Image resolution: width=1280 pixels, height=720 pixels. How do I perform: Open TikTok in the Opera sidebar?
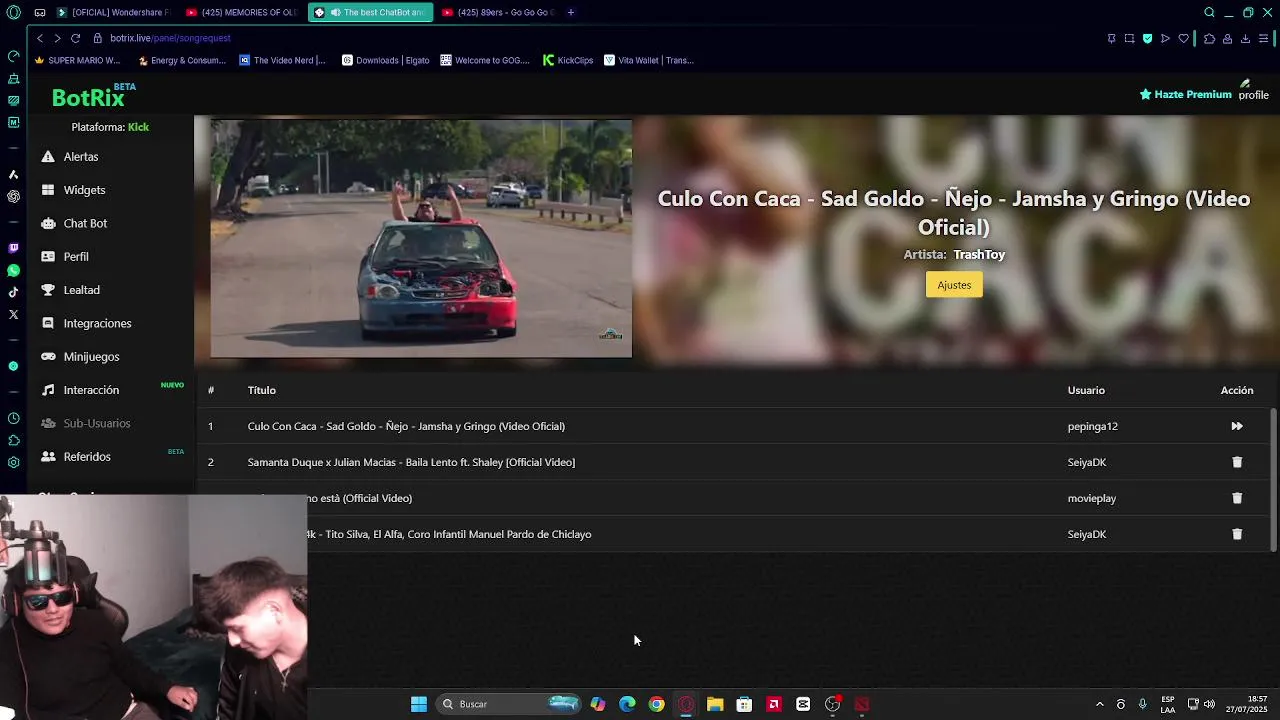click(x=13, y=292)
